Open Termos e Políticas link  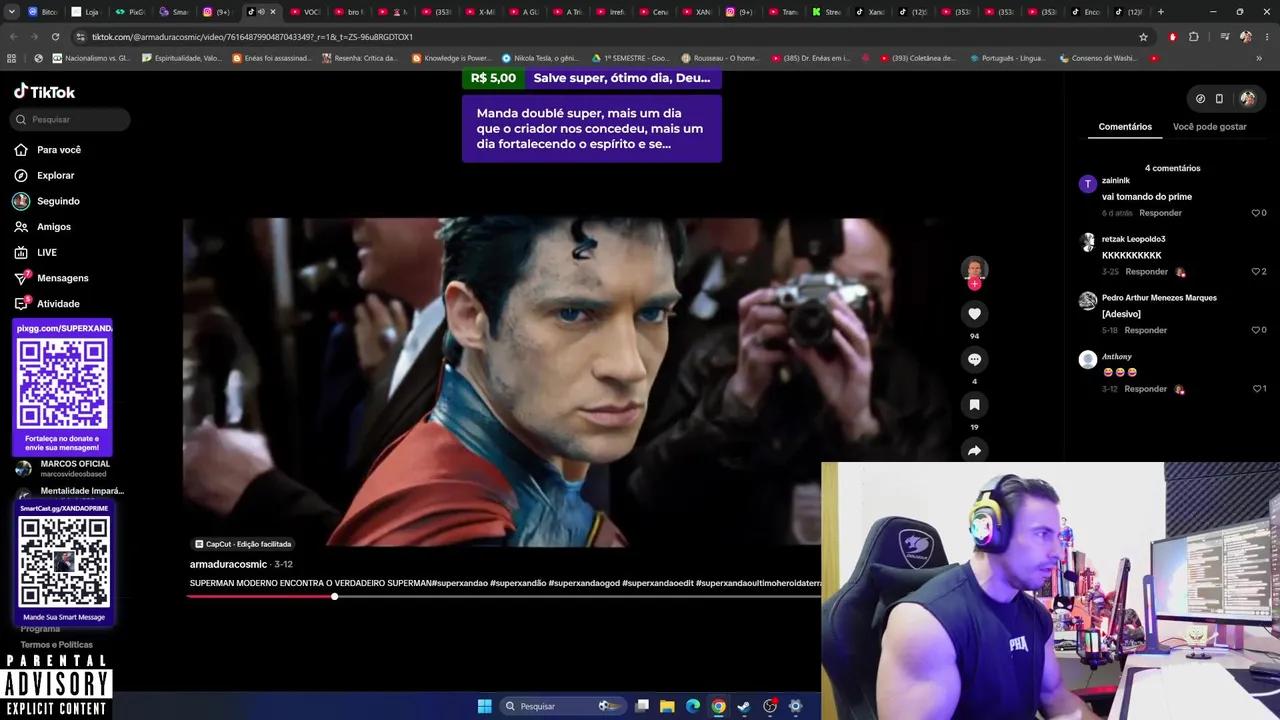pyautogui.click(x=56, y=645)
